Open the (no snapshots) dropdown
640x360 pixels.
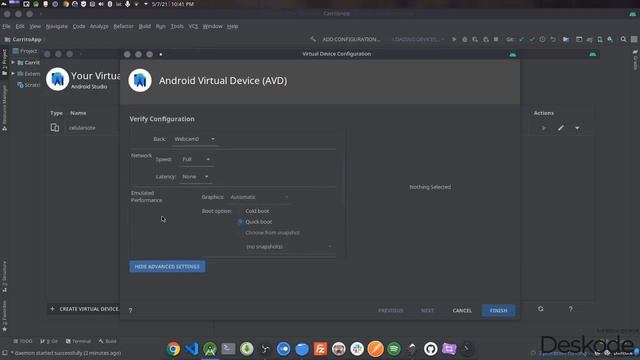(289, 247)
